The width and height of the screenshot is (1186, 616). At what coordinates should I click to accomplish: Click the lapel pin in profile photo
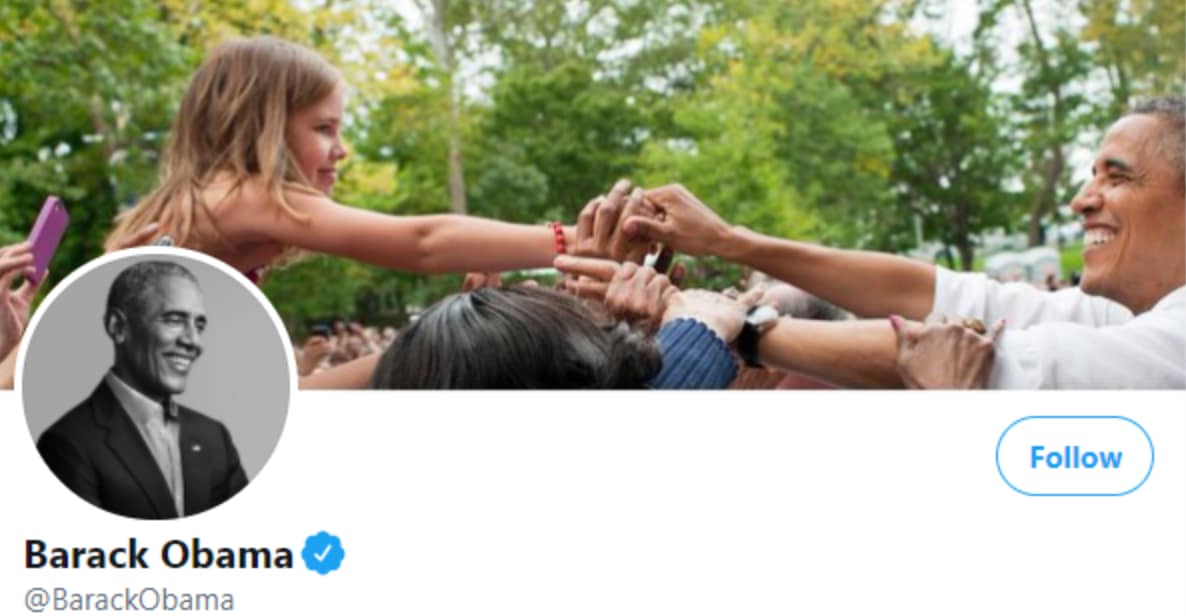(196, 447)
